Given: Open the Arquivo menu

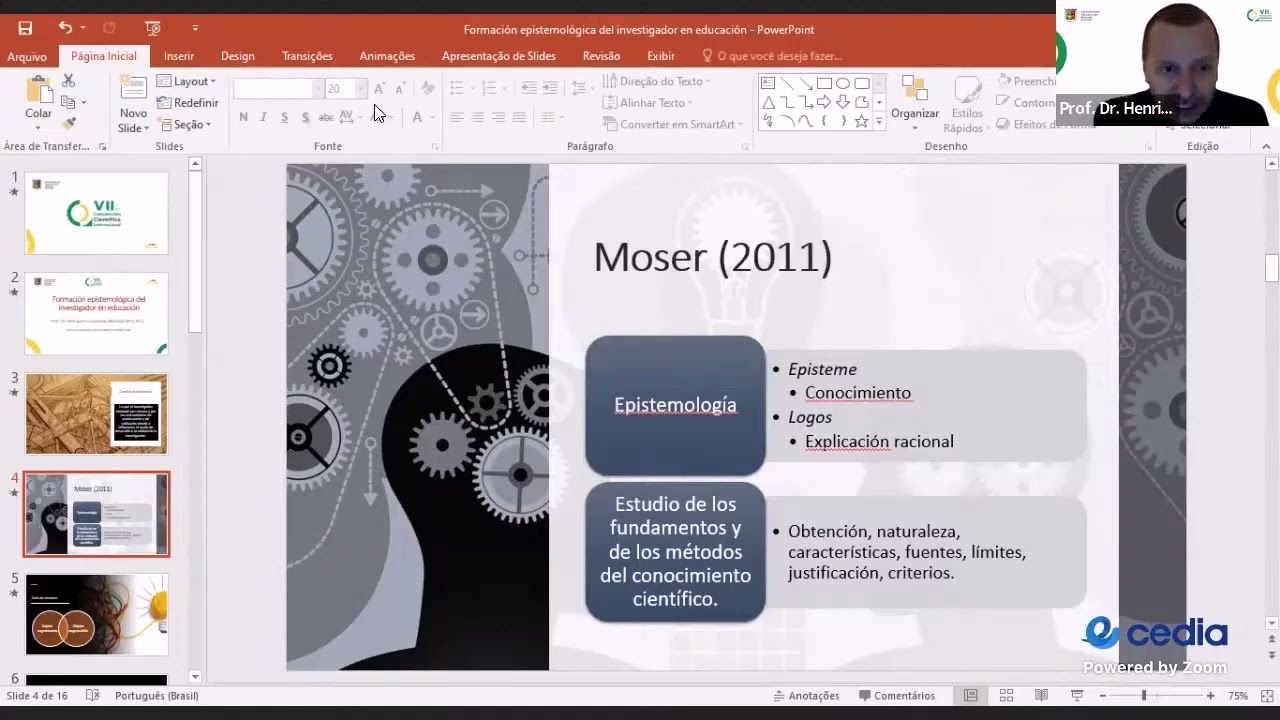Looking at the screenshot, I should (x=27, y=56).
